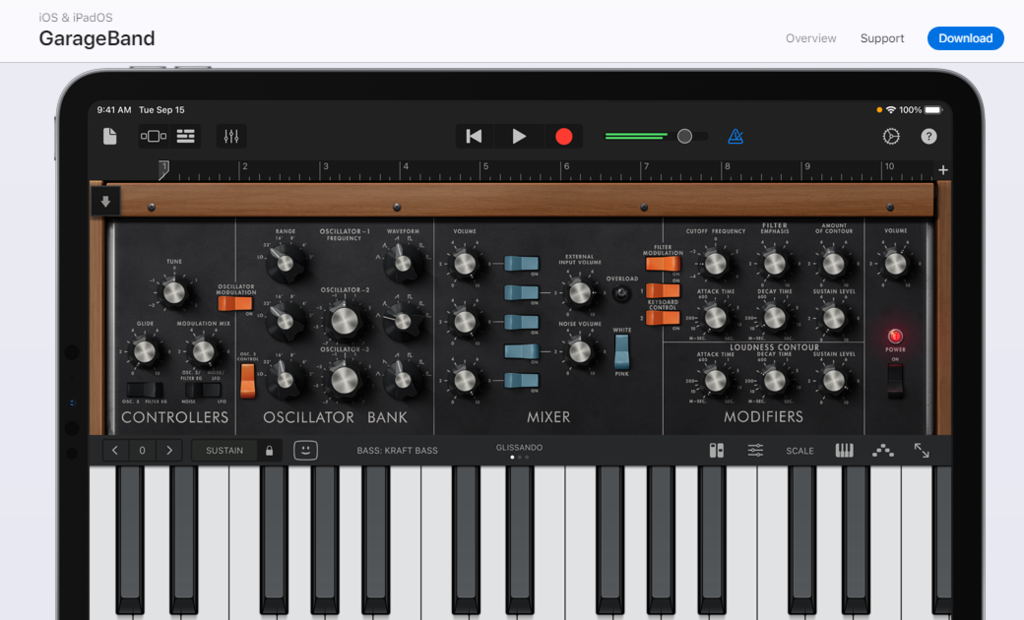Click the Cutoff Frequency knob
The image size is (1024, 620).
[x=715, y=264]
